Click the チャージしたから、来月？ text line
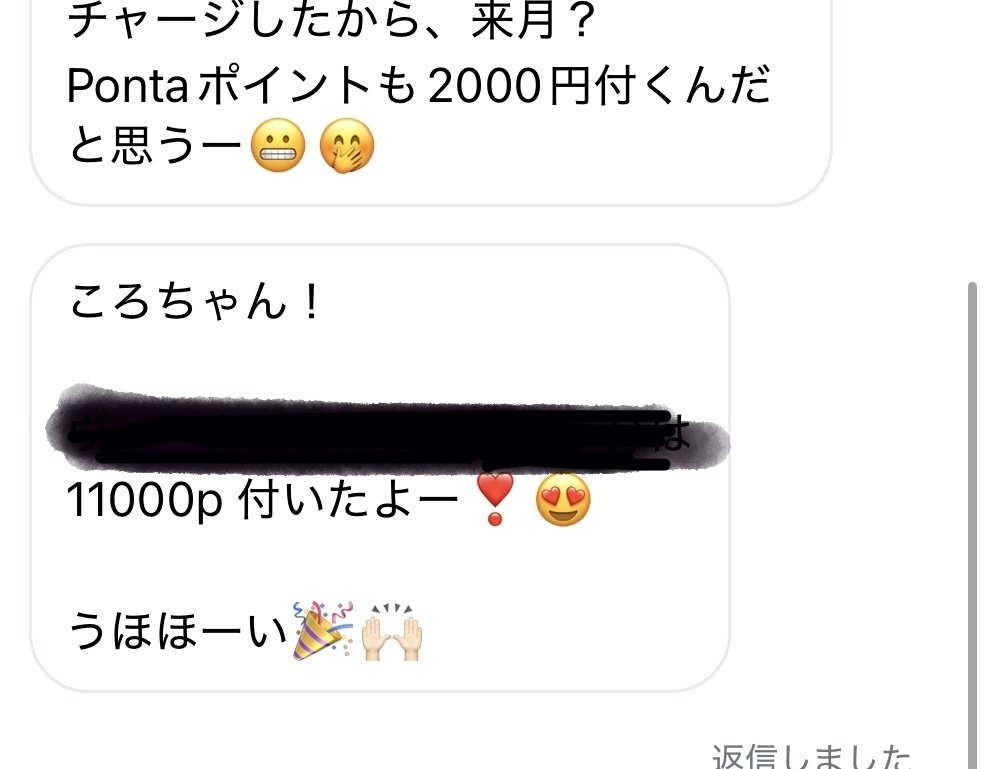986x769 pixels. point(331,21)
